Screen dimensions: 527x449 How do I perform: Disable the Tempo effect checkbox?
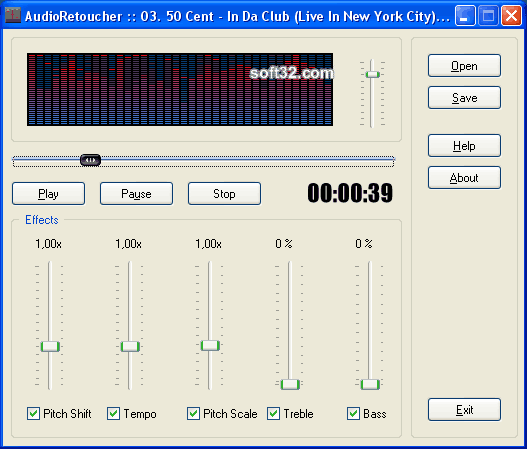[113, 413]
